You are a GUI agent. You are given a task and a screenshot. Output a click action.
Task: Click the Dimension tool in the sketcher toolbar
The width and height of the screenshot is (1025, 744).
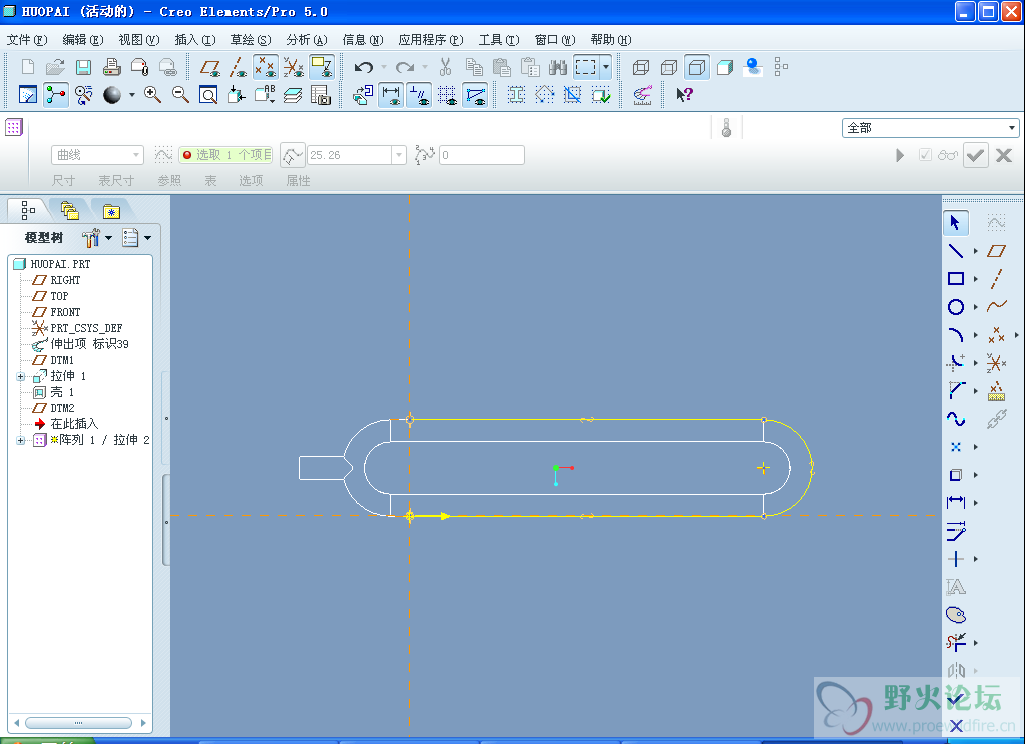click(956, 503)
